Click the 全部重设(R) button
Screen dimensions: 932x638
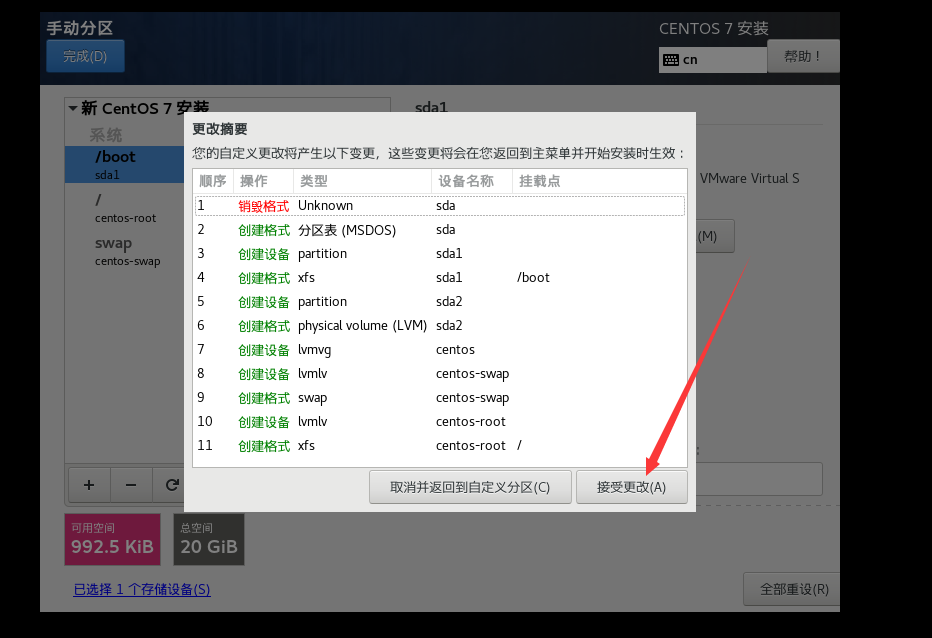793,589
